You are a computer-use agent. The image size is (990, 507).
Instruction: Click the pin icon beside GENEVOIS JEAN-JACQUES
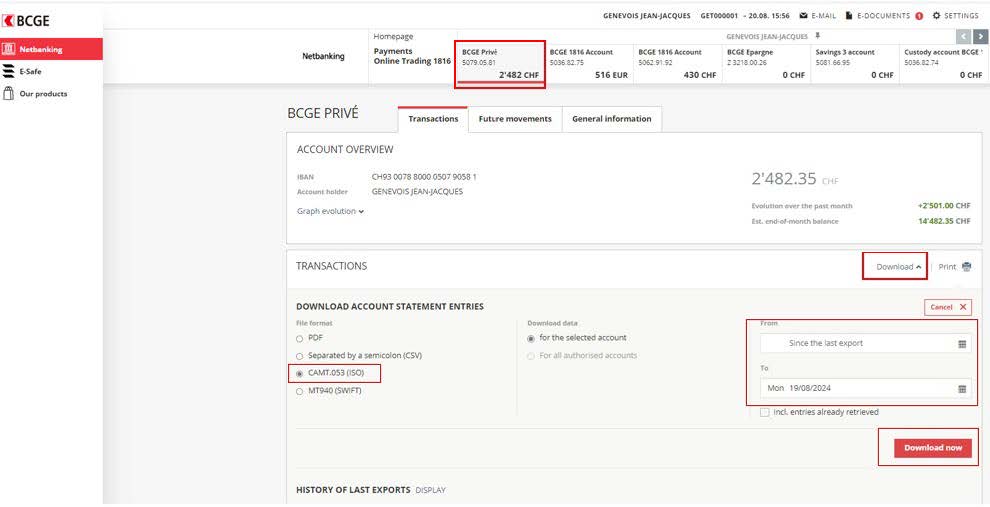[818, 36]
